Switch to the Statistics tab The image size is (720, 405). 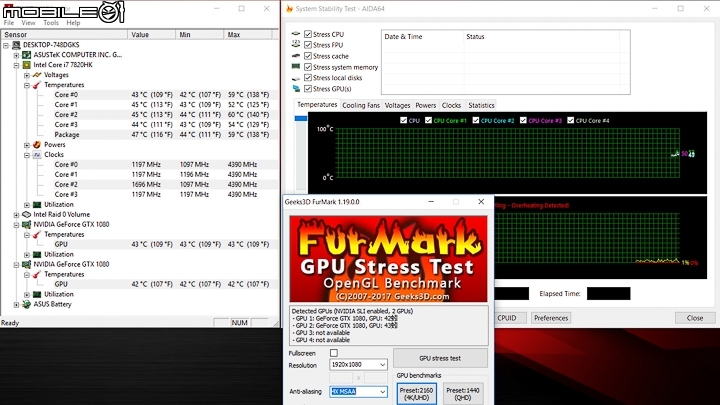pyautogui.click(x=481, y=105)
